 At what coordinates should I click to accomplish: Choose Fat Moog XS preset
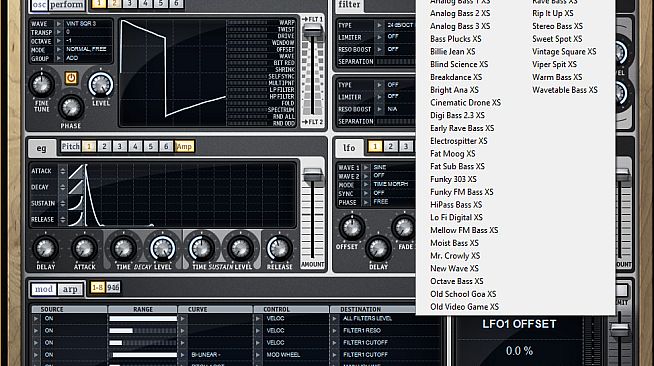[x=453, y=154]
